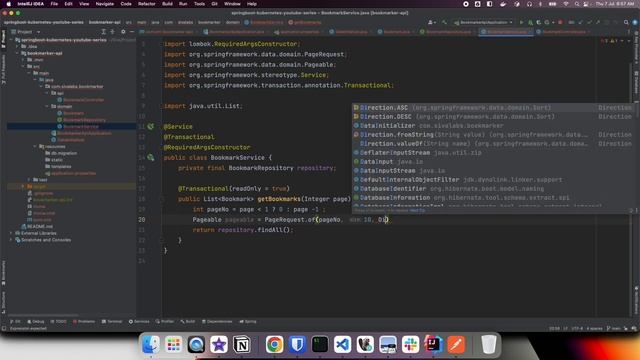Run the application with green play icon
This screenshot has height=360, width=640.
[x=521, y=22]
